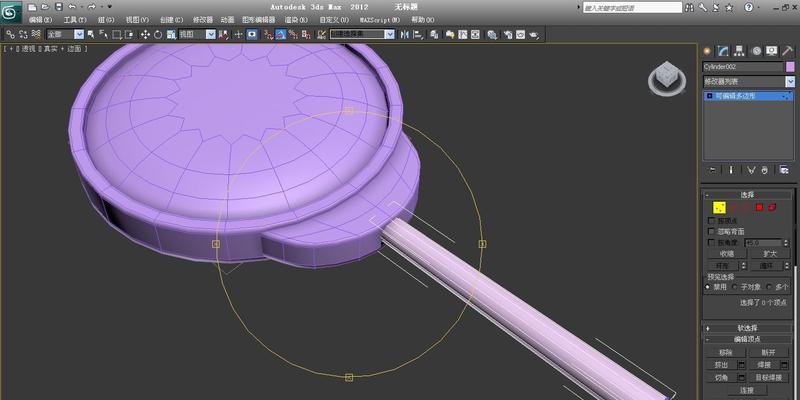Viewport: 800px width, 400px height.
Task: Switch to the Utilities hammer tab
Action: [788, 51]
